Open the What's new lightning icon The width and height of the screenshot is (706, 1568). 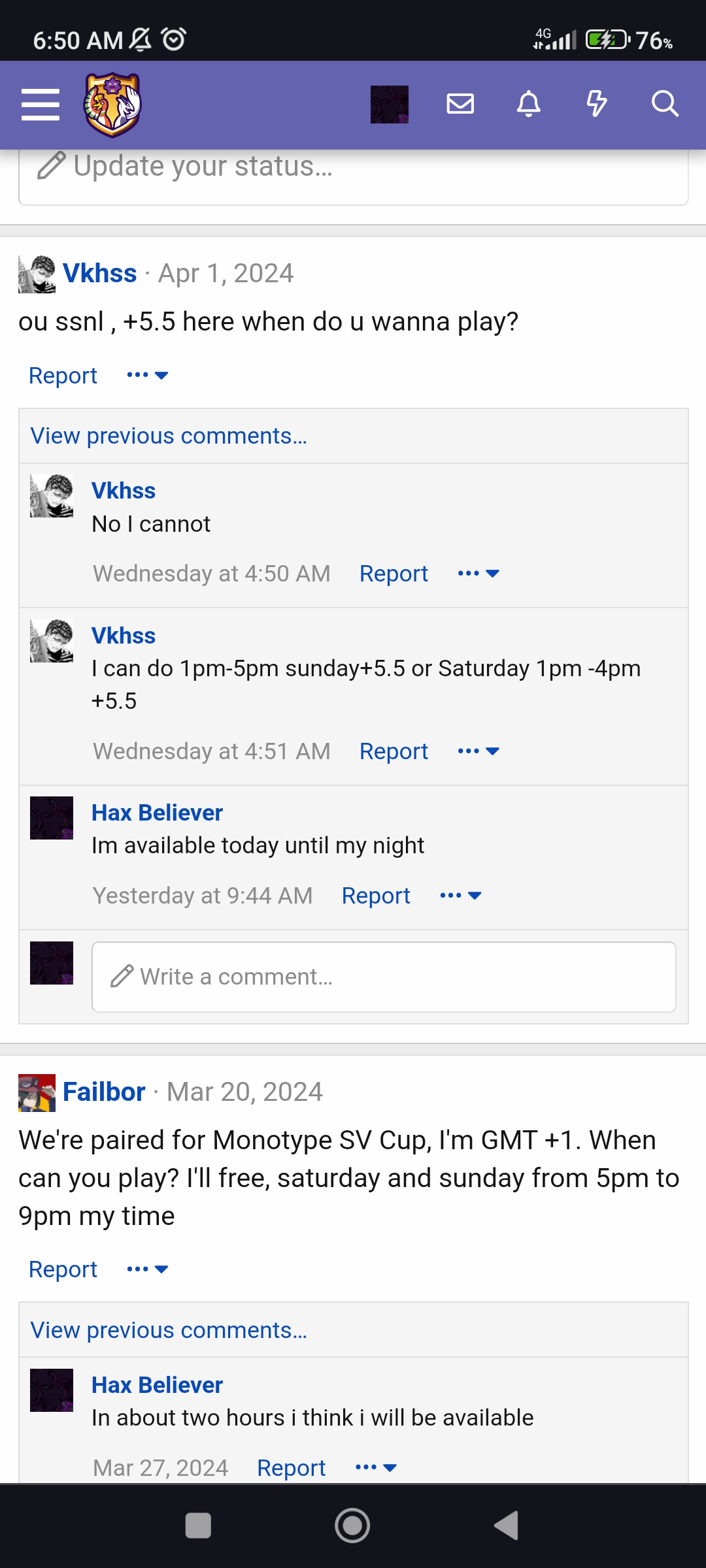click(x=597, y=104)
